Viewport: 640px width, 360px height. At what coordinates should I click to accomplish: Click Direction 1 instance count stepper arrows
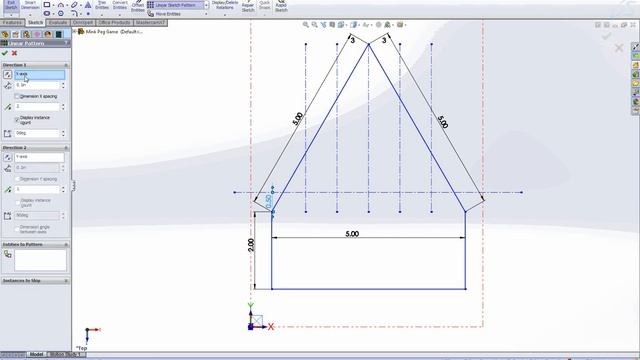(63, 107)
